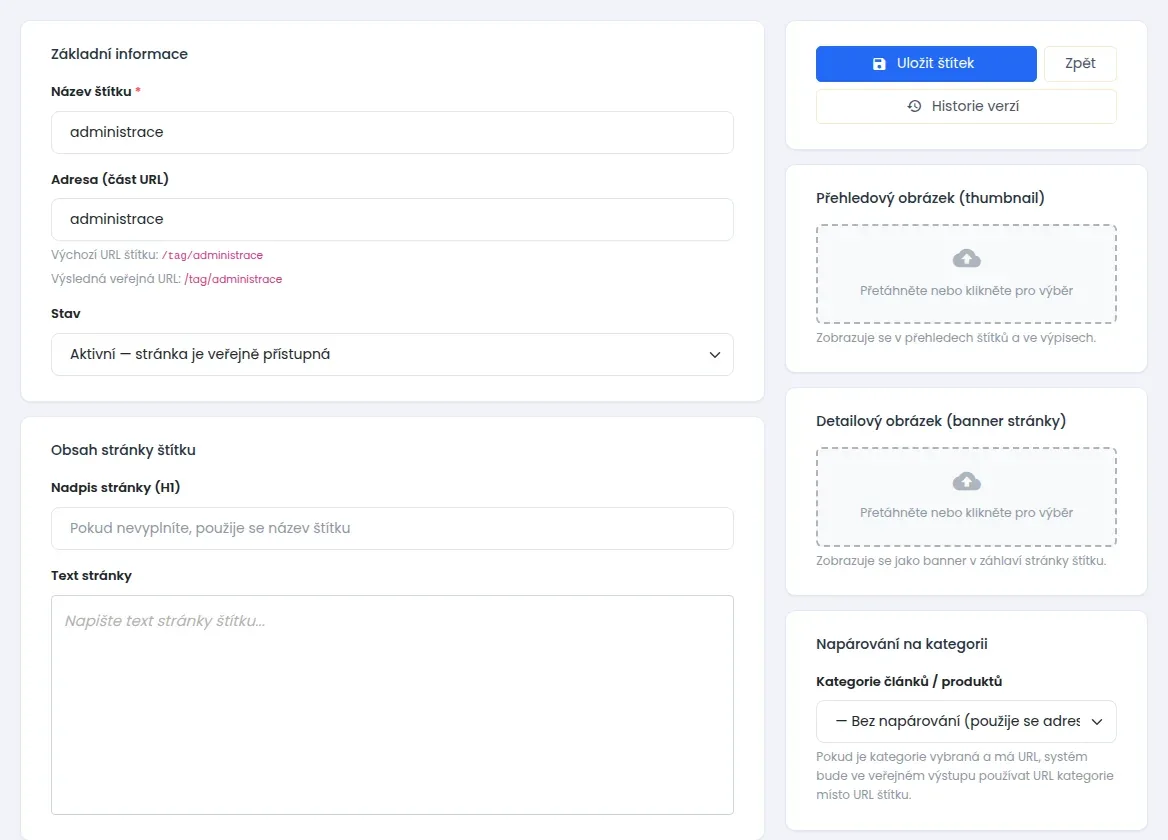Viewport: 1168px width, 840px height.
Task: Click the Kategorie článků / produktů label
Action: click(x=909, y=681)
